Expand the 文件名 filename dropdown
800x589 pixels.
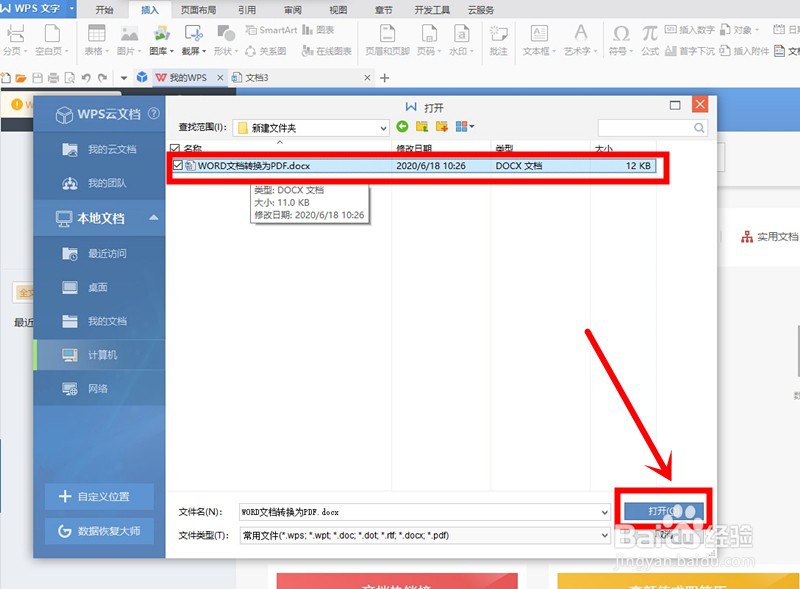[605, 512]
